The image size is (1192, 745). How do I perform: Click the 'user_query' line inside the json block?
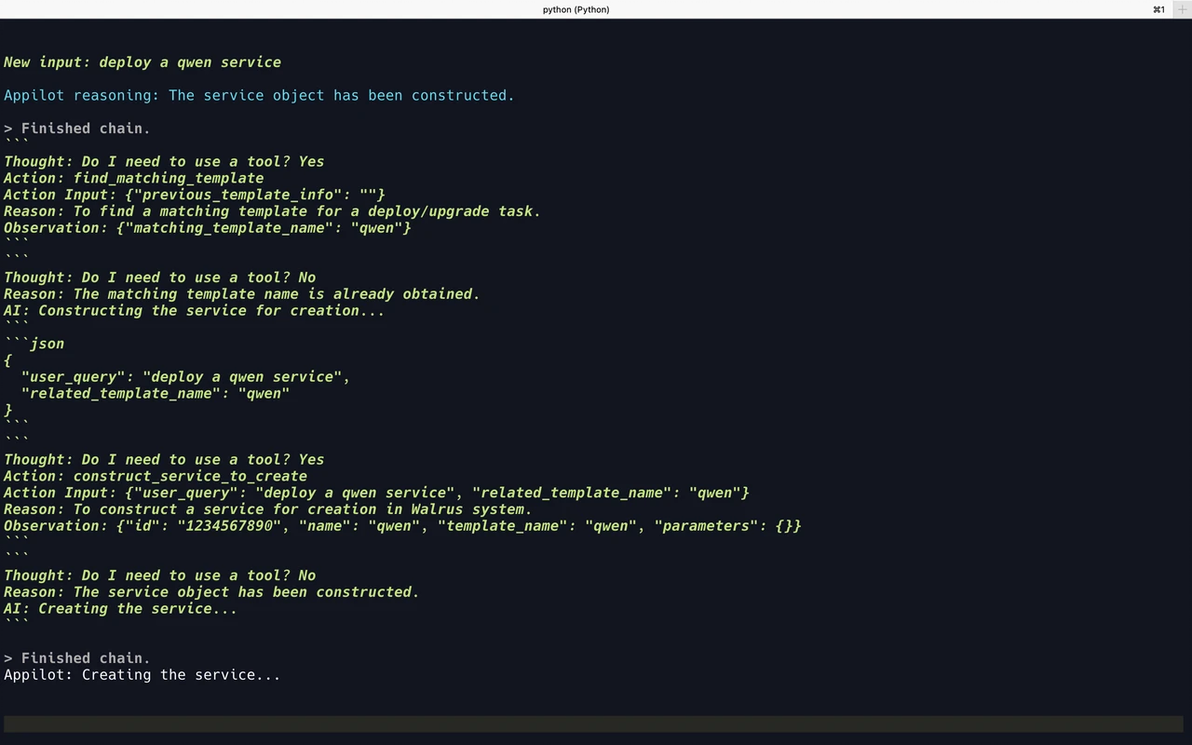(185, 377)
